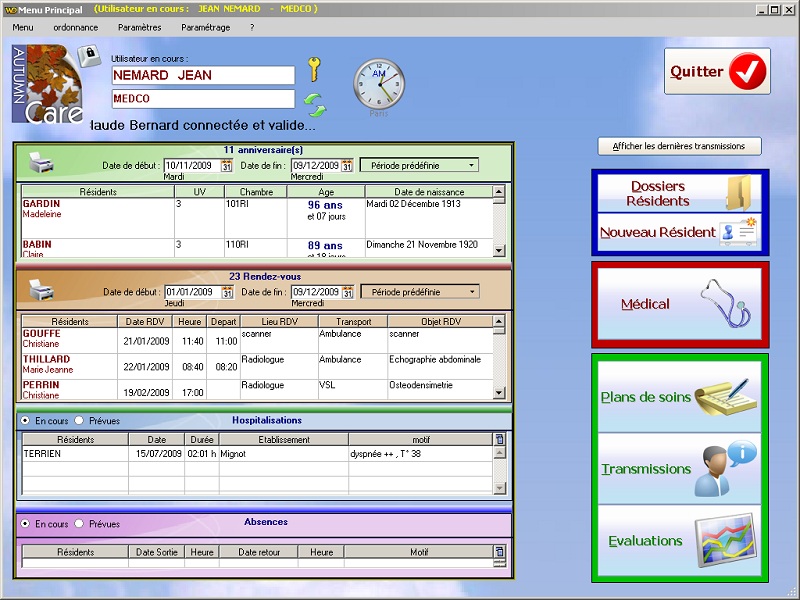
Task: Open the 'ordonnance' menu
Action: point(75,28)
